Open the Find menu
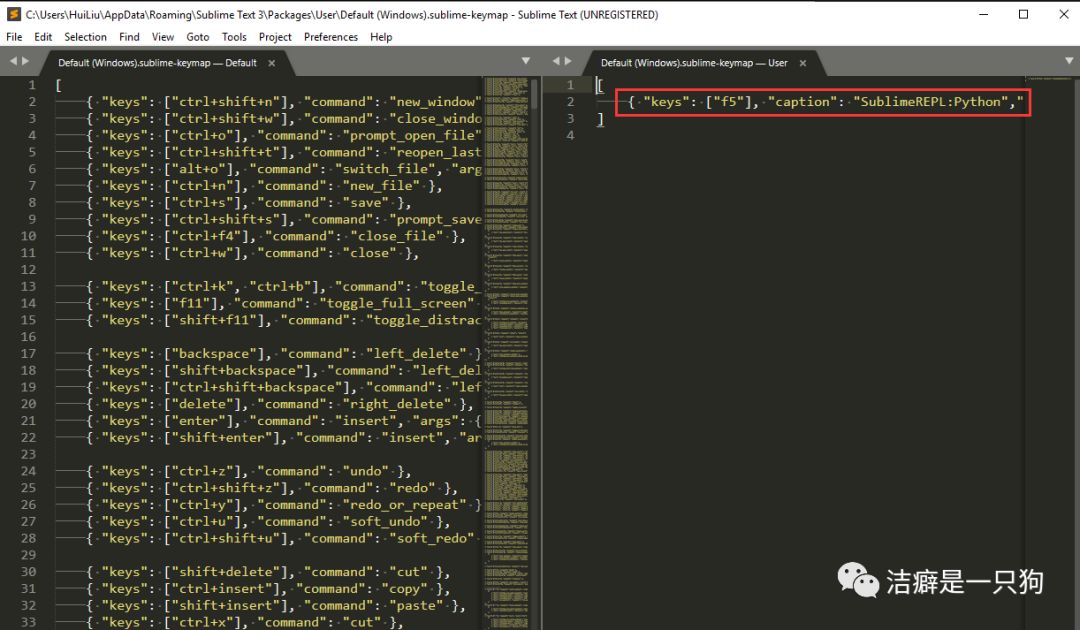Viewport: 1080px width, 630px height. (x=129, y=37)
